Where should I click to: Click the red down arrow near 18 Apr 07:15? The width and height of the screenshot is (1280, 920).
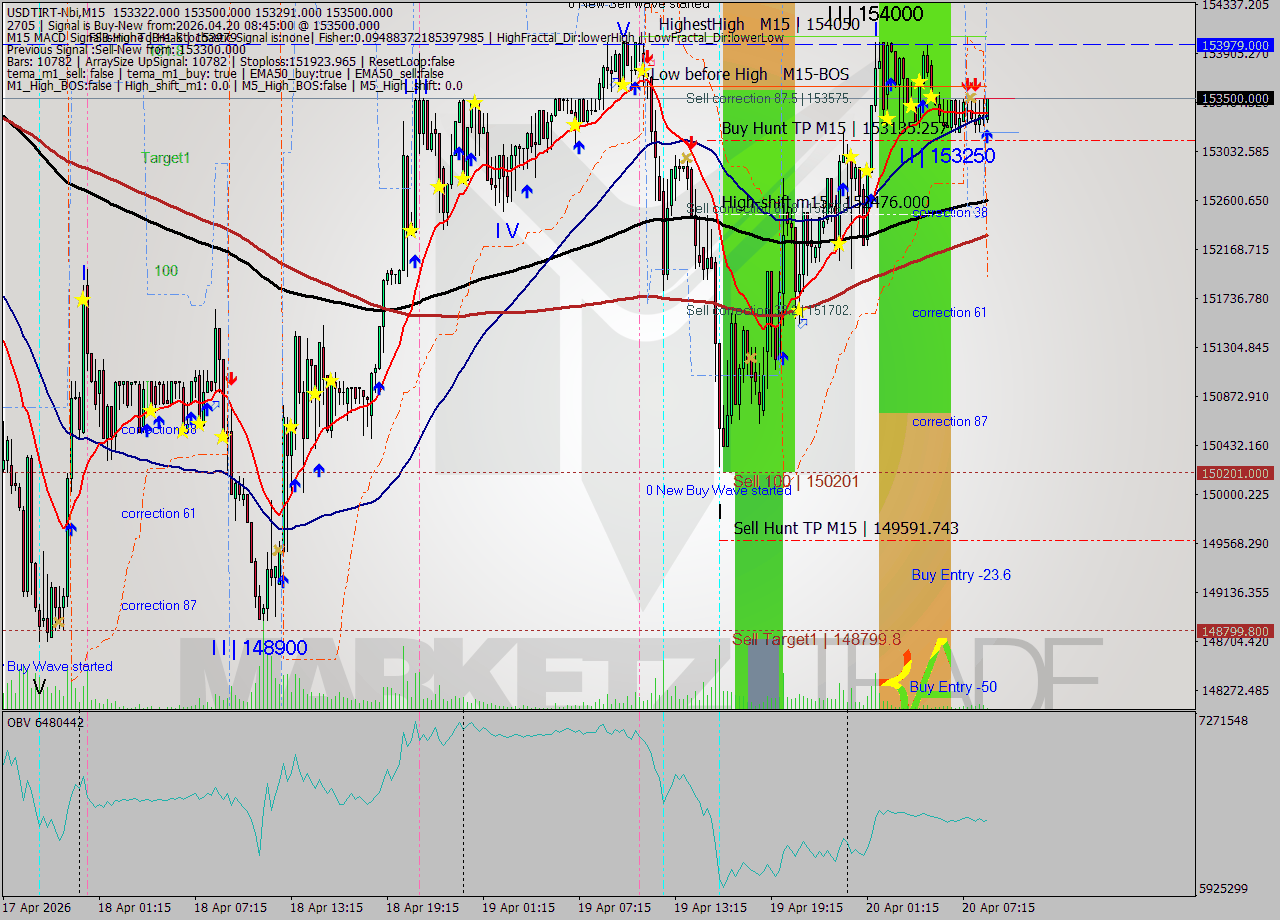pyautogui.click(x=232, y=380)
